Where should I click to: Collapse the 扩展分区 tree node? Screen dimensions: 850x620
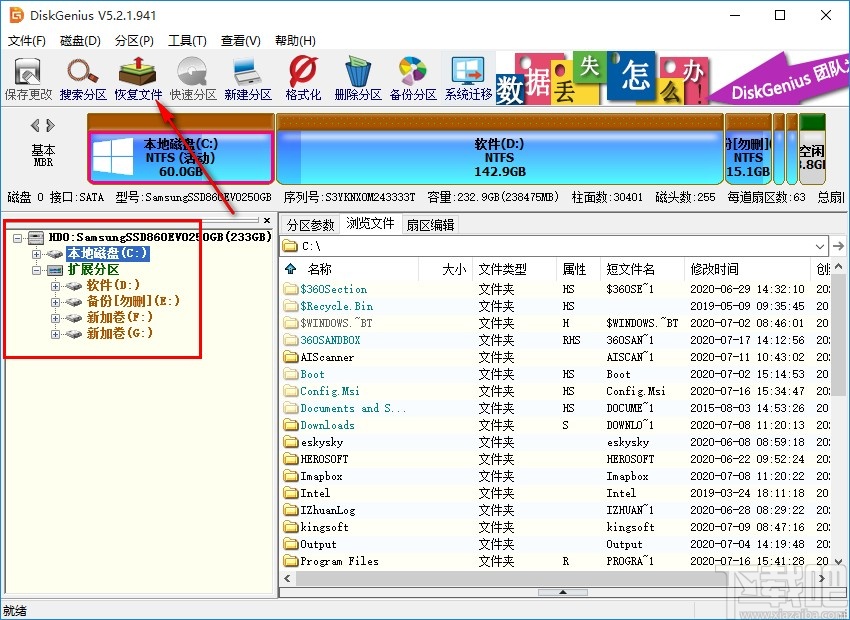36,270
